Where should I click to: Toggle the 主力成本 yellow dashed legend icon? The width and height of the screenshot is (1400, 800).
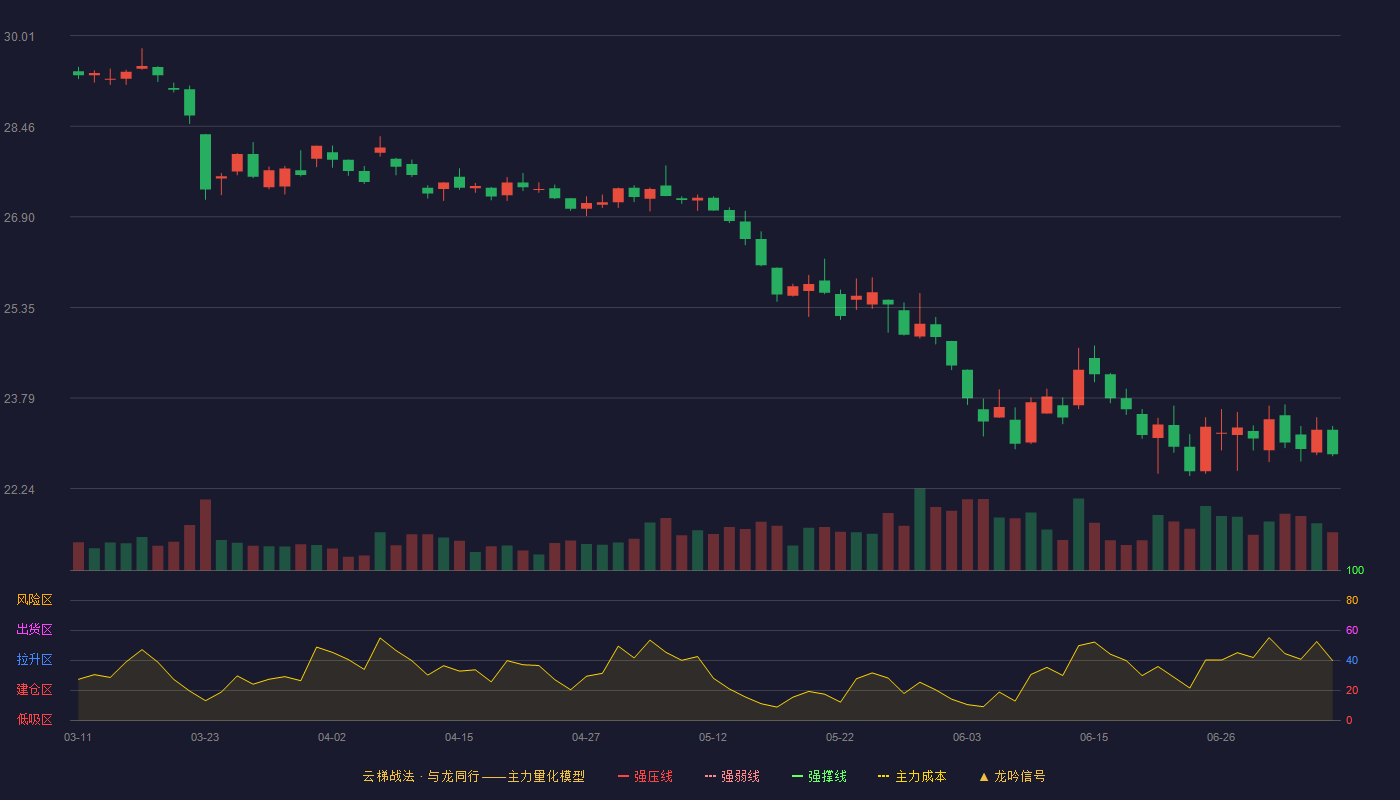[x=884, y=776]
